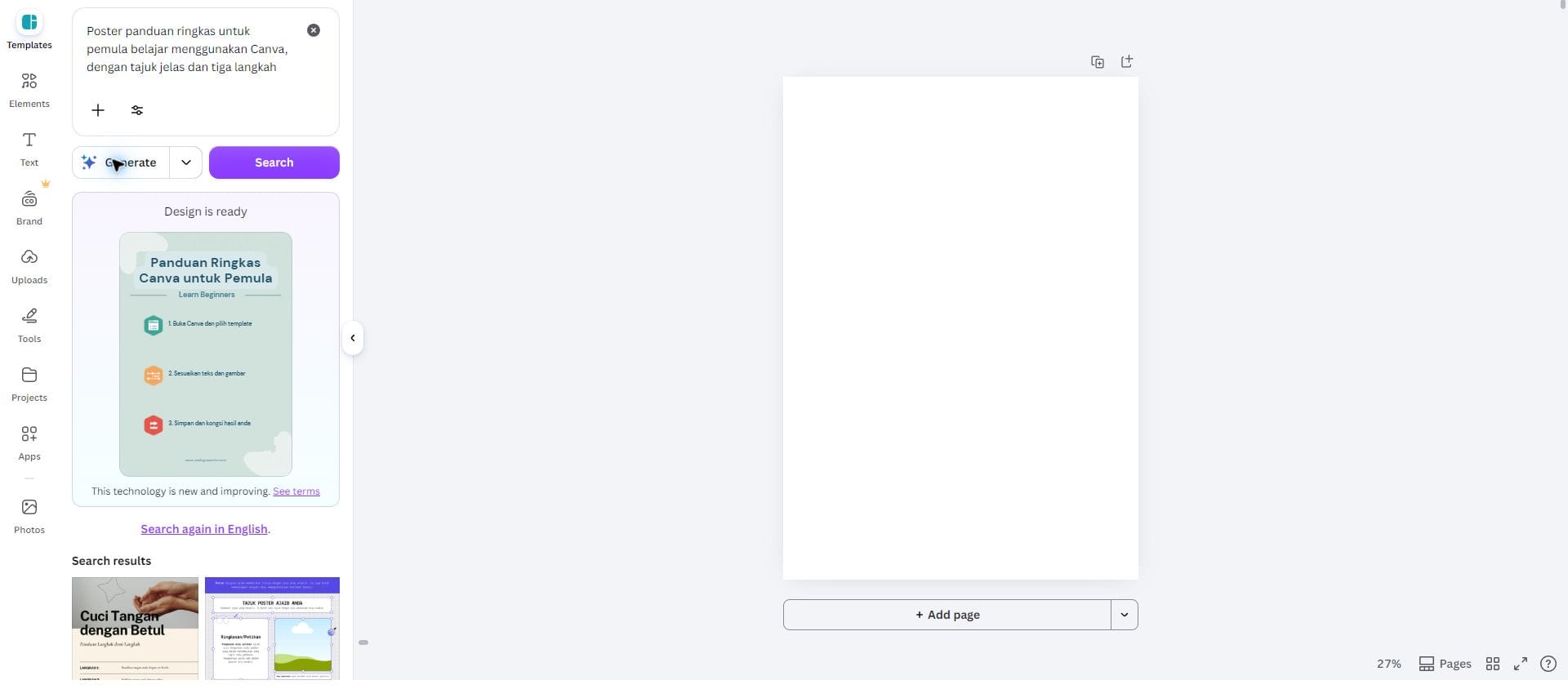Choose the Tajuk Poster Ajaib Anda template
Screen dimensions: 1568x689
(272, 629)
